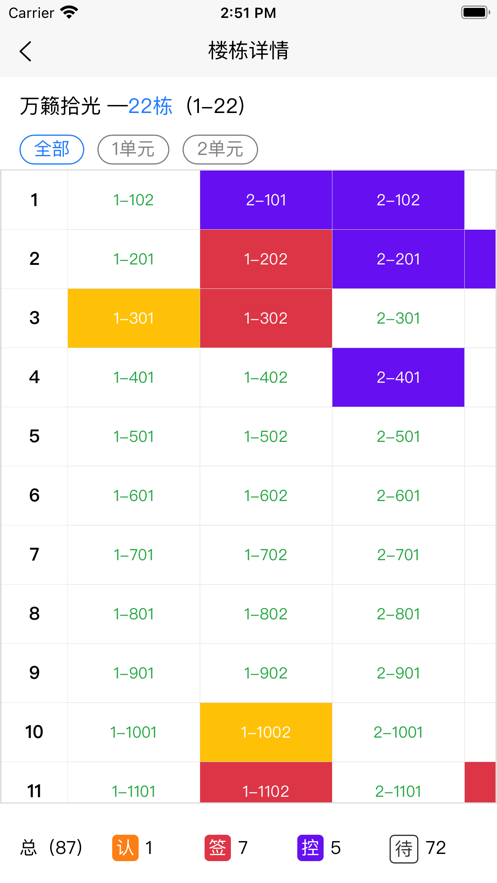
Task: Tap the outlined 待 status icon
Action: [x=404, y=848]
